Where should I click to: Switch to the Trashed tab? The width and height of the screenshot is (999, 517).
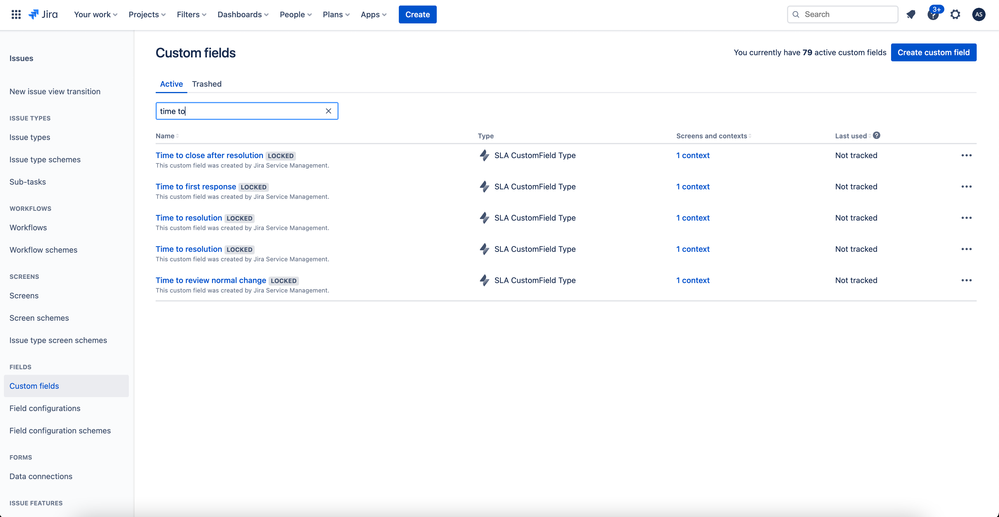coord(207,84)
